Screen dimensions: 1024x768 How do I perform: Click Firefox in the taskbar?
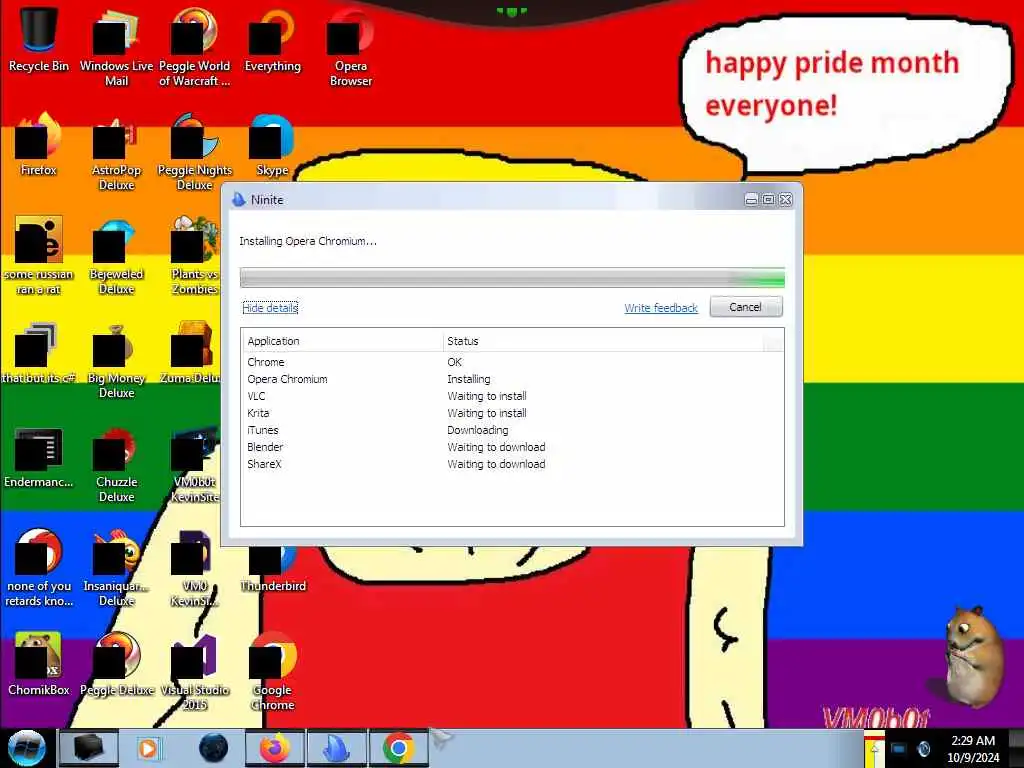coord(275,748)
